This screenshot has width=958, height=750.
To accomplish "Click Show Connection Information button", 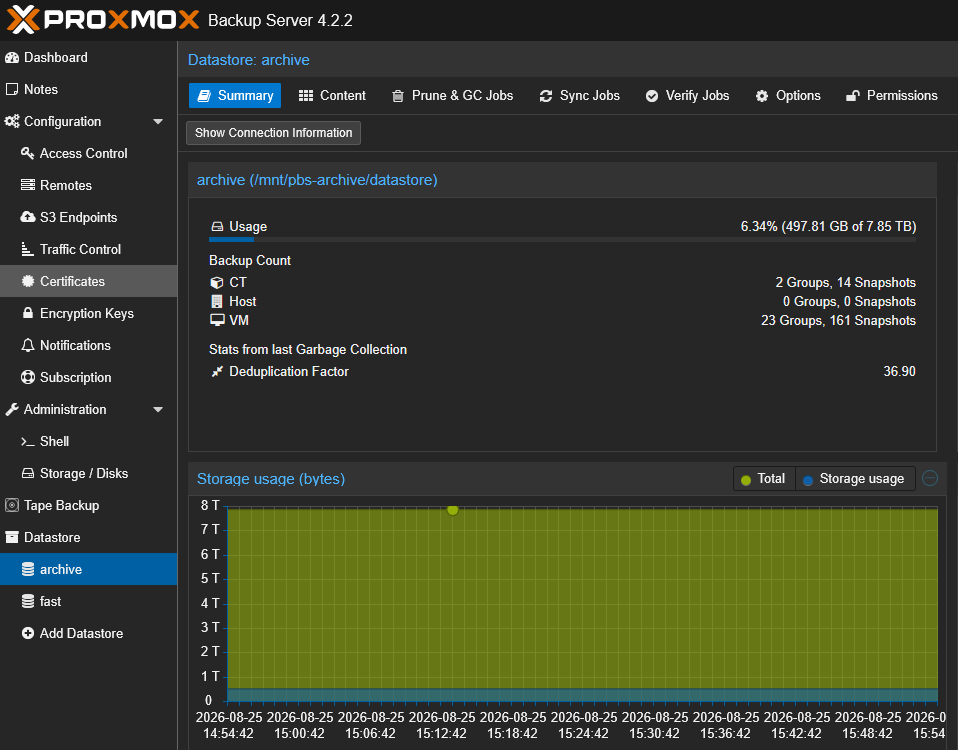I will (273, 133).
